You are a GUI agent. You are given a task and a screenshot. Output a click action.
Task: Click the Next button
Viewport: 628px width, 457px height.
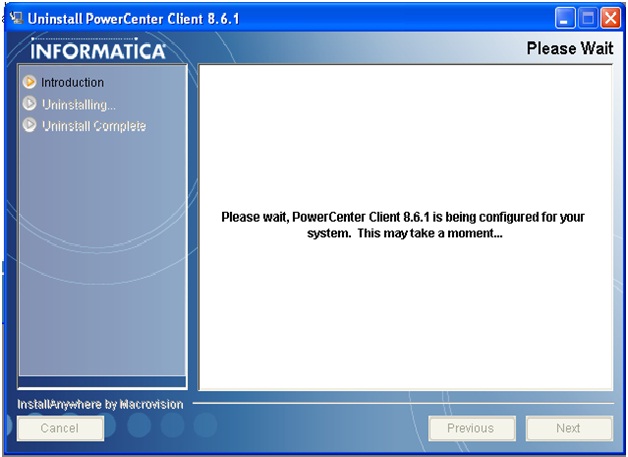(x=569, y=428)
